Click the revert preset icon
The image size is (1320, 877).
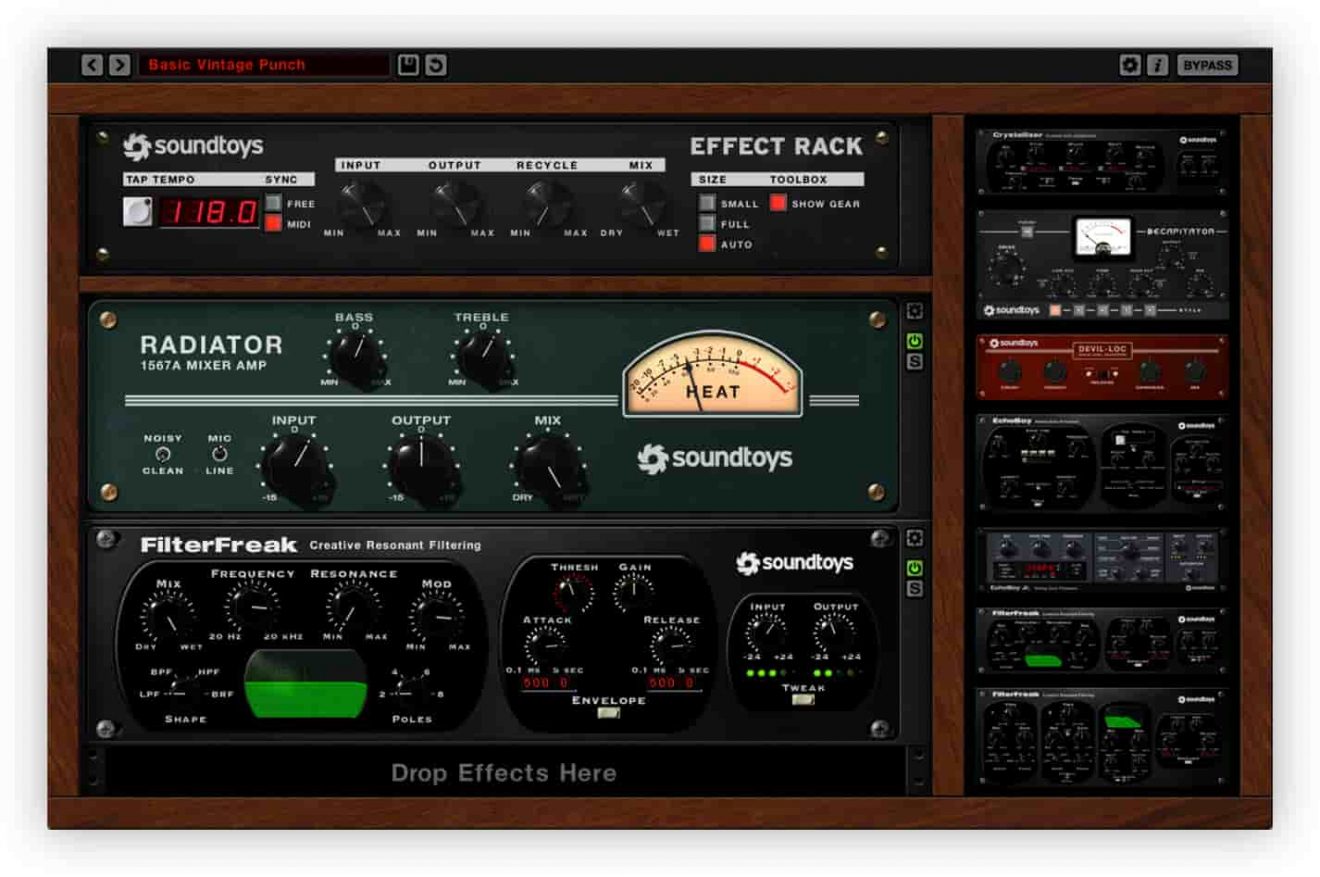[x=437, y=64]
